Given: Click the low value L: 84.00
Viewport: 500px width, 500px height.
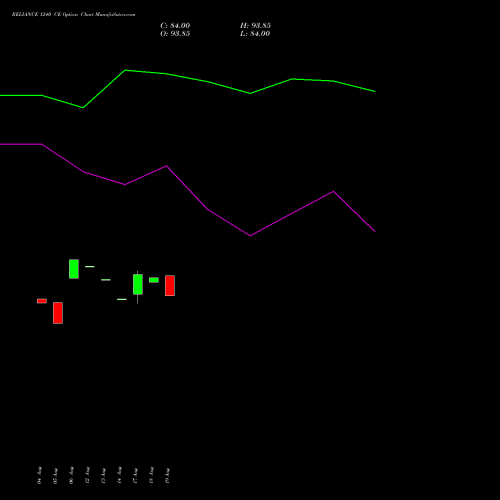Looking at the screenshot, I should pos(255,34).
